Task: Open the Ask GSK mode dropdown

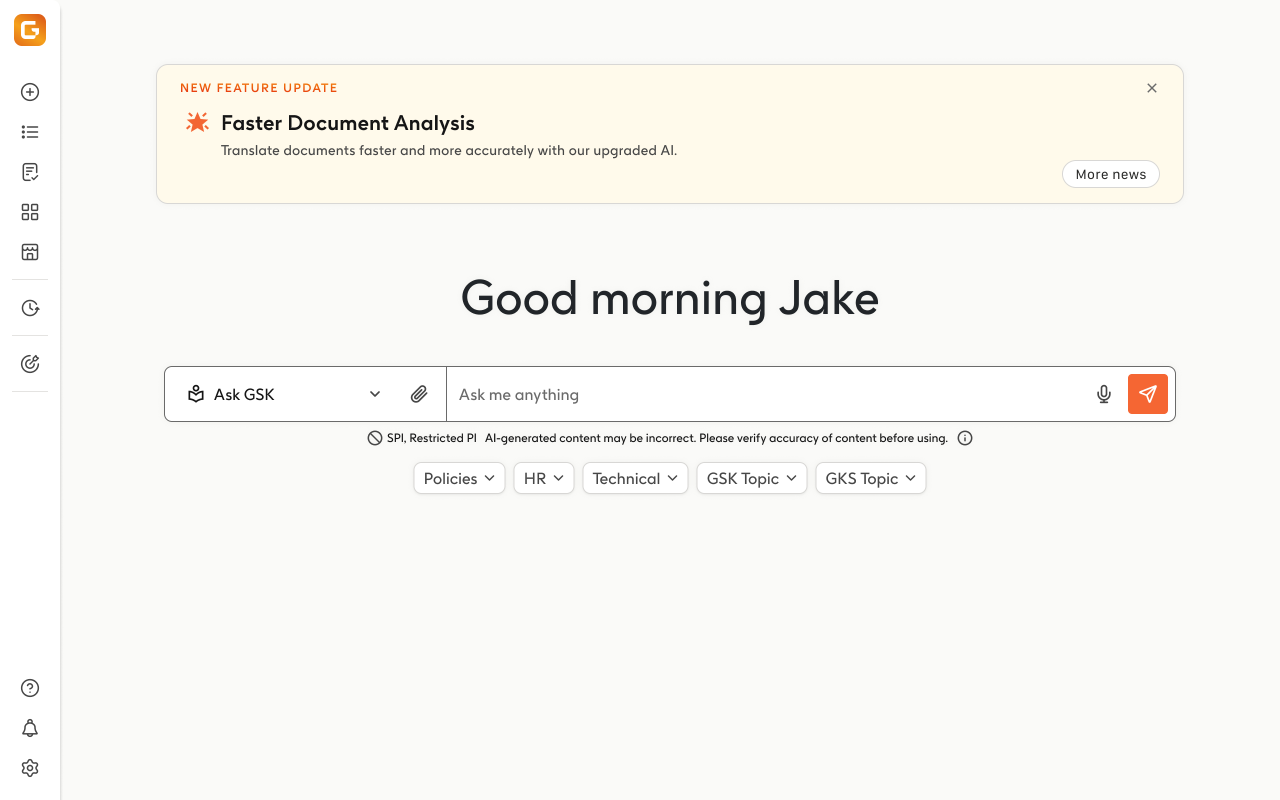Action: pos(285,394)
